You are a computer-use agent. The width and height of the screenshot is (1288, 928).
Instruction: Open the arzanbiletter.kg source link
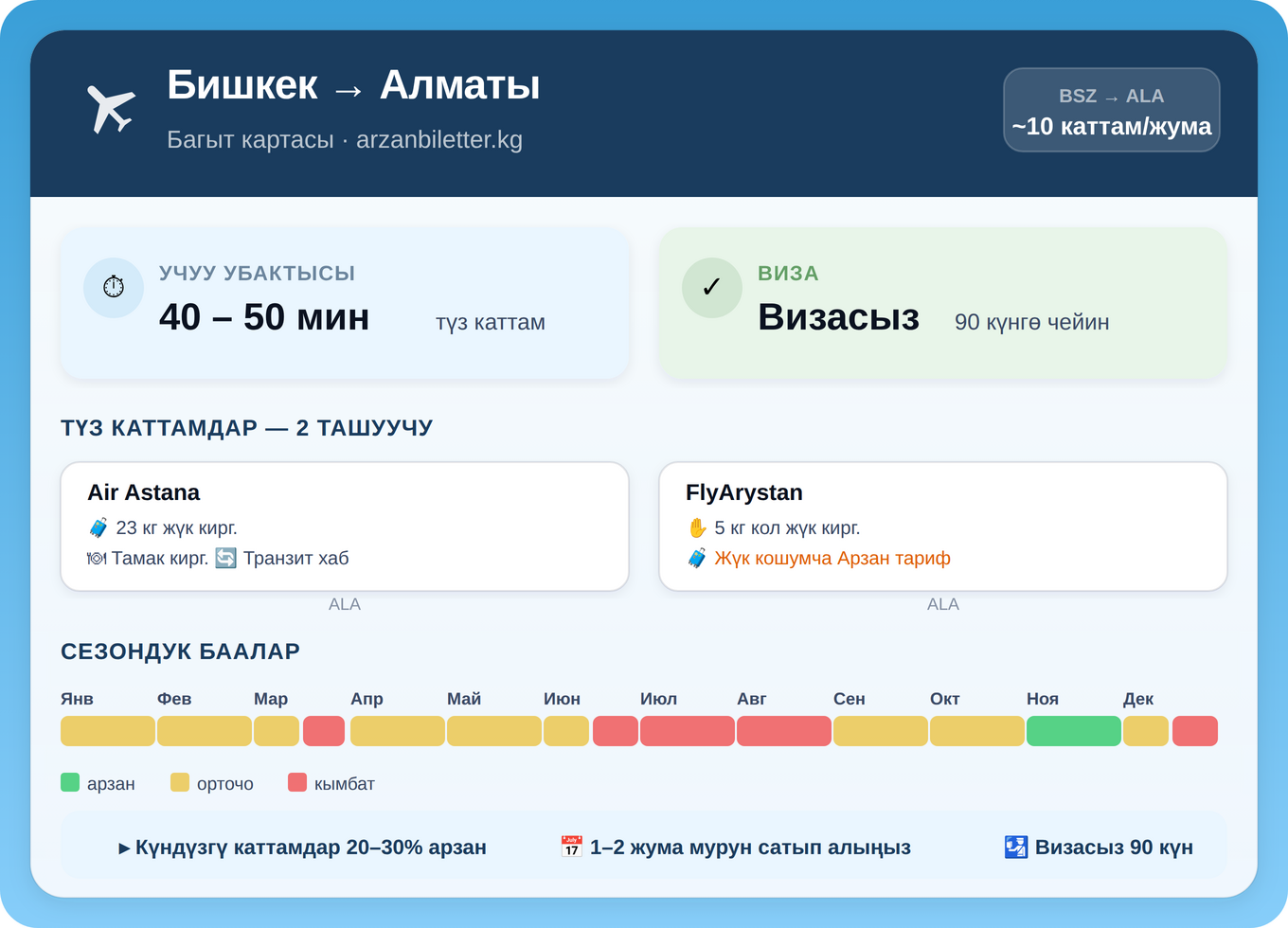coord(439,139)
